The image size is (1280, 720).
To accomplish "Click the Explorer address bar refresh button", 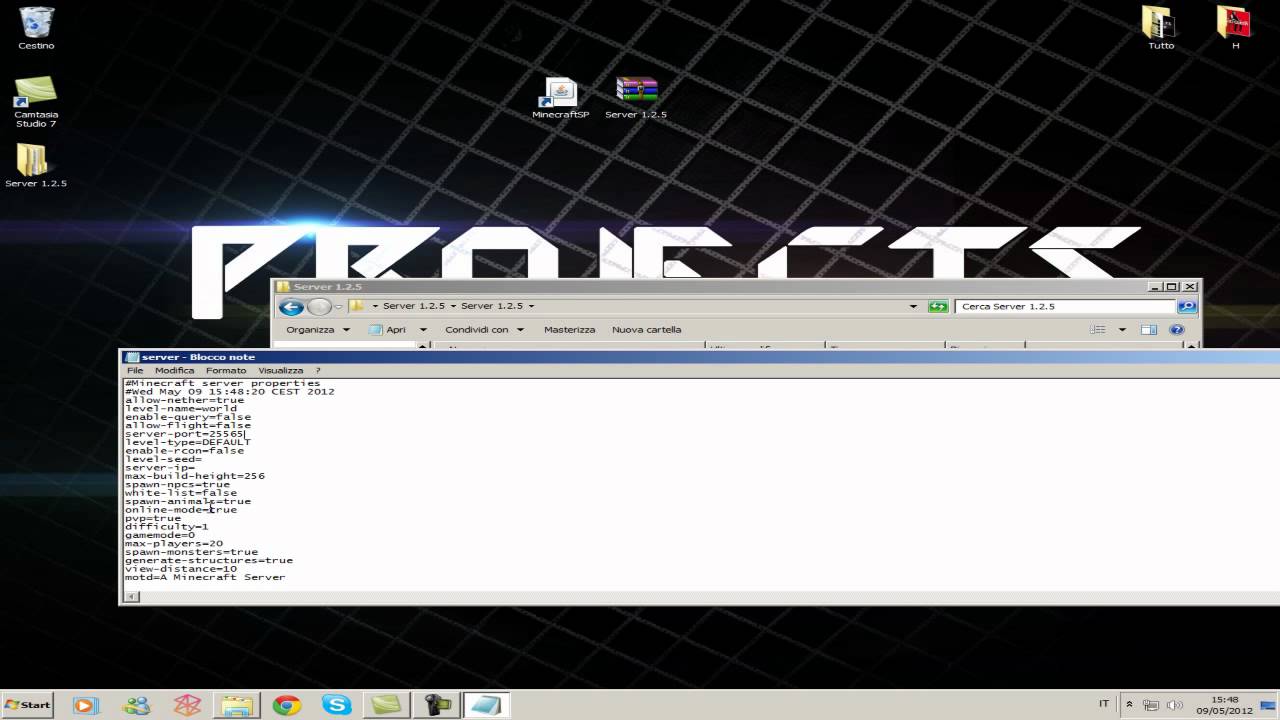I will pos(938,306).
